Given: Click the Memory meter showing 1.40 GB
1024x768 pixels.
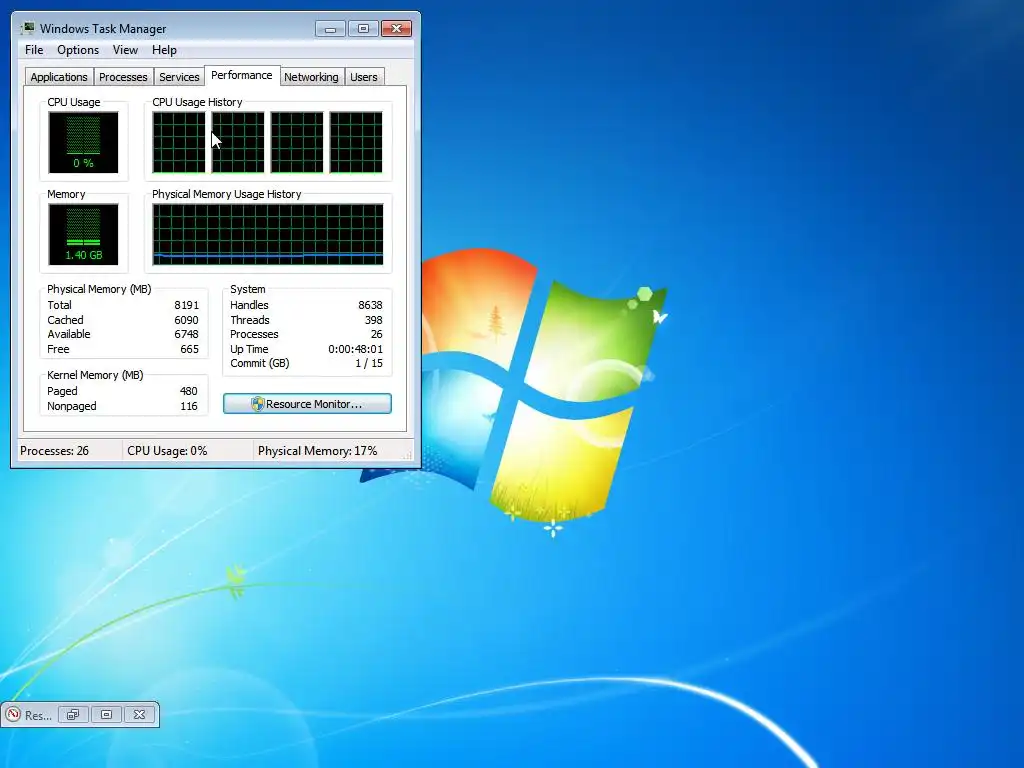Looking at the screenshot, I should (x=83, y=234).
